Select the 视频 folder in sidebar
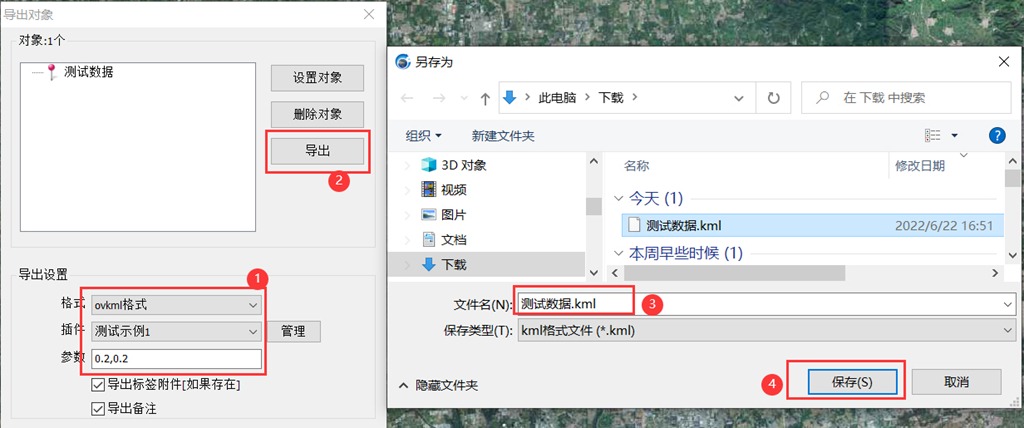This screenshot has height=428, width=1024. point(453,189)
